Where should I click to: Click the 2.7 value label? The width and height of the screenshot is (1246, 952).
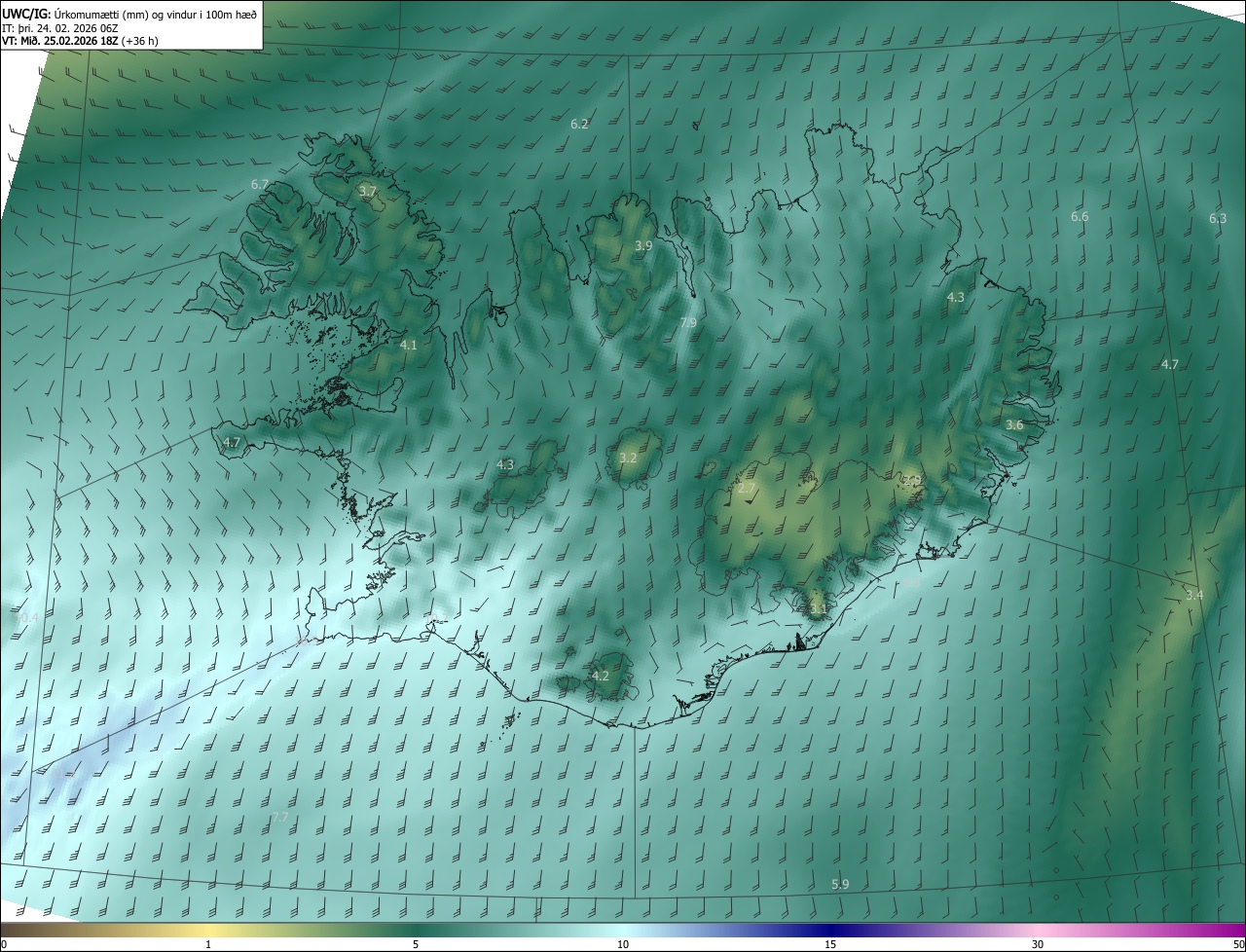pos(748,488)
